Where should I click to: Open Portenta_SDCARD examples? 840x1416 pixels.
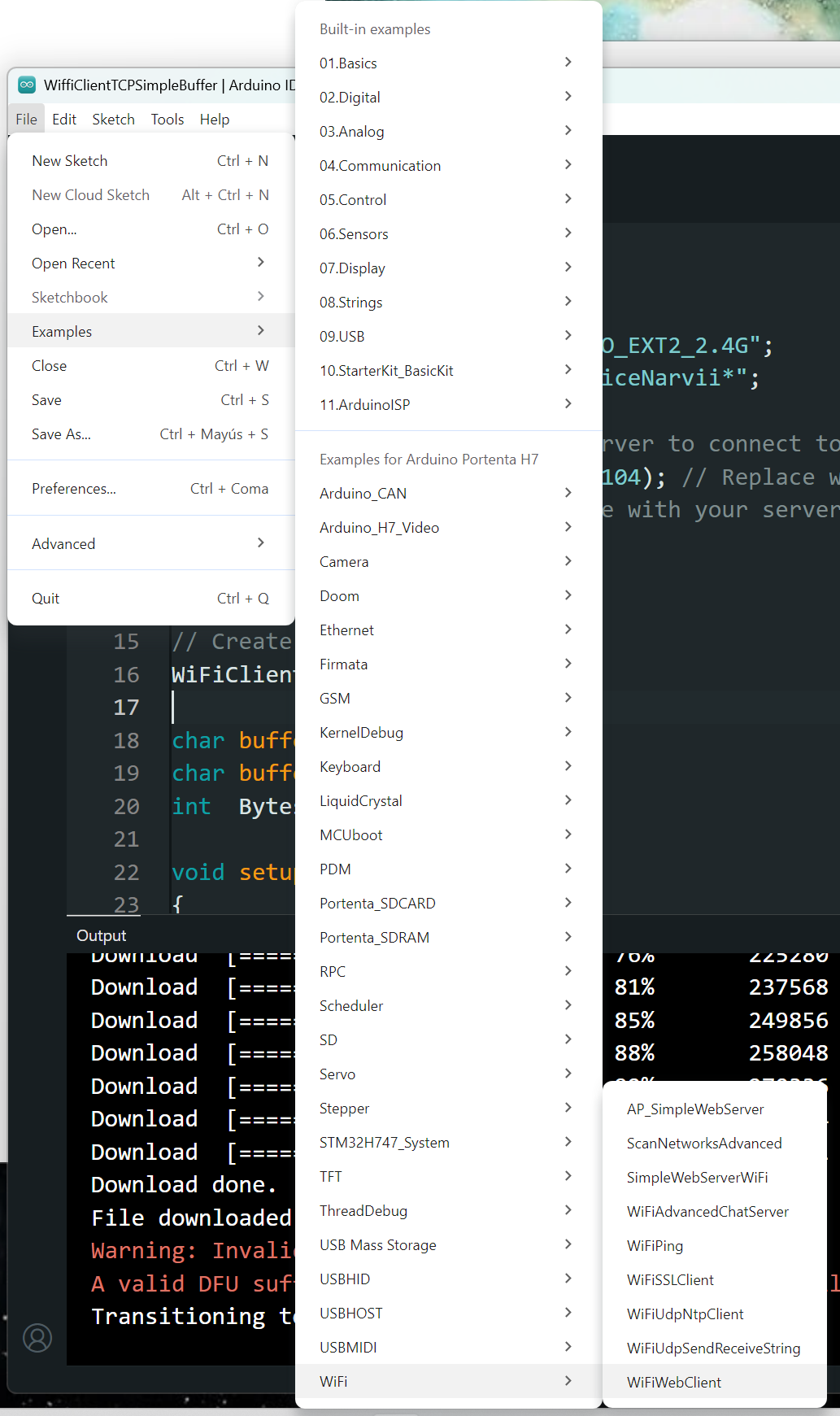click(448, 904)
